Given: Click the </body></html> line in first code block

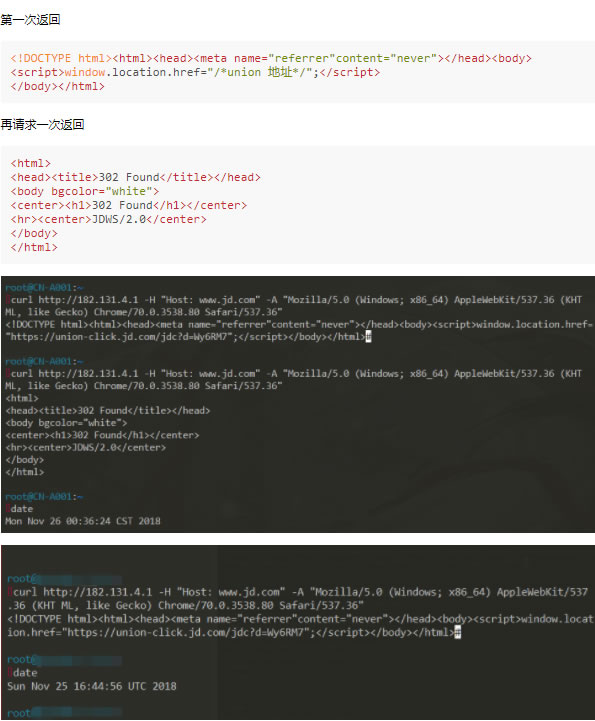Looking at the screenshot, I should [57, 86].
